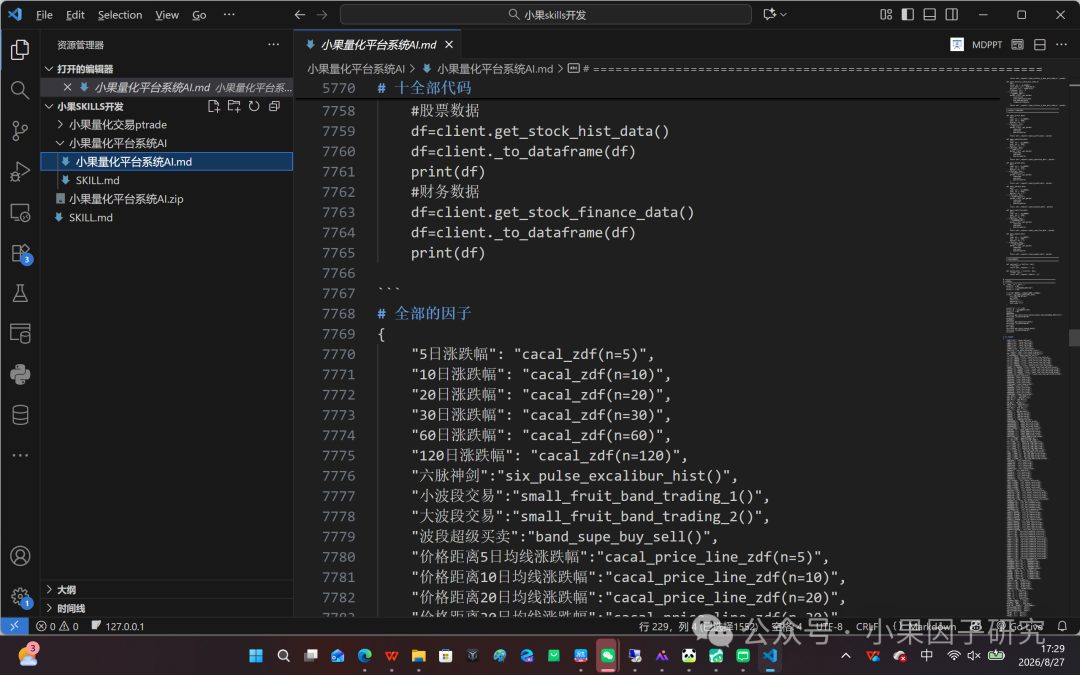Open explorer panel more actions menu
1080x675 pixels.
pyautogui.click(x=273, y=45)
